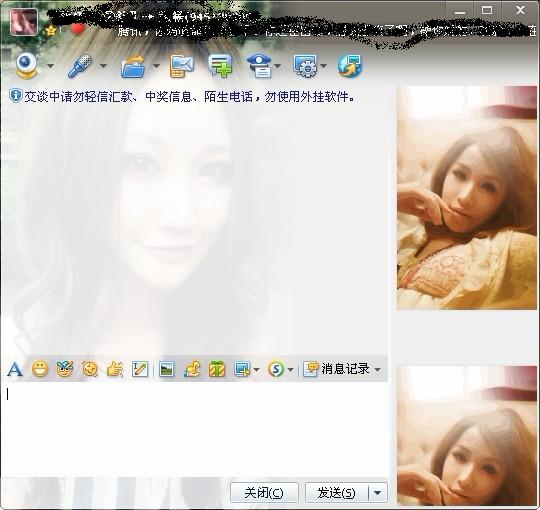This screenshot has width=540, height=510.
Task: Expand the file transfer options arrow
Action: (156, 66)
